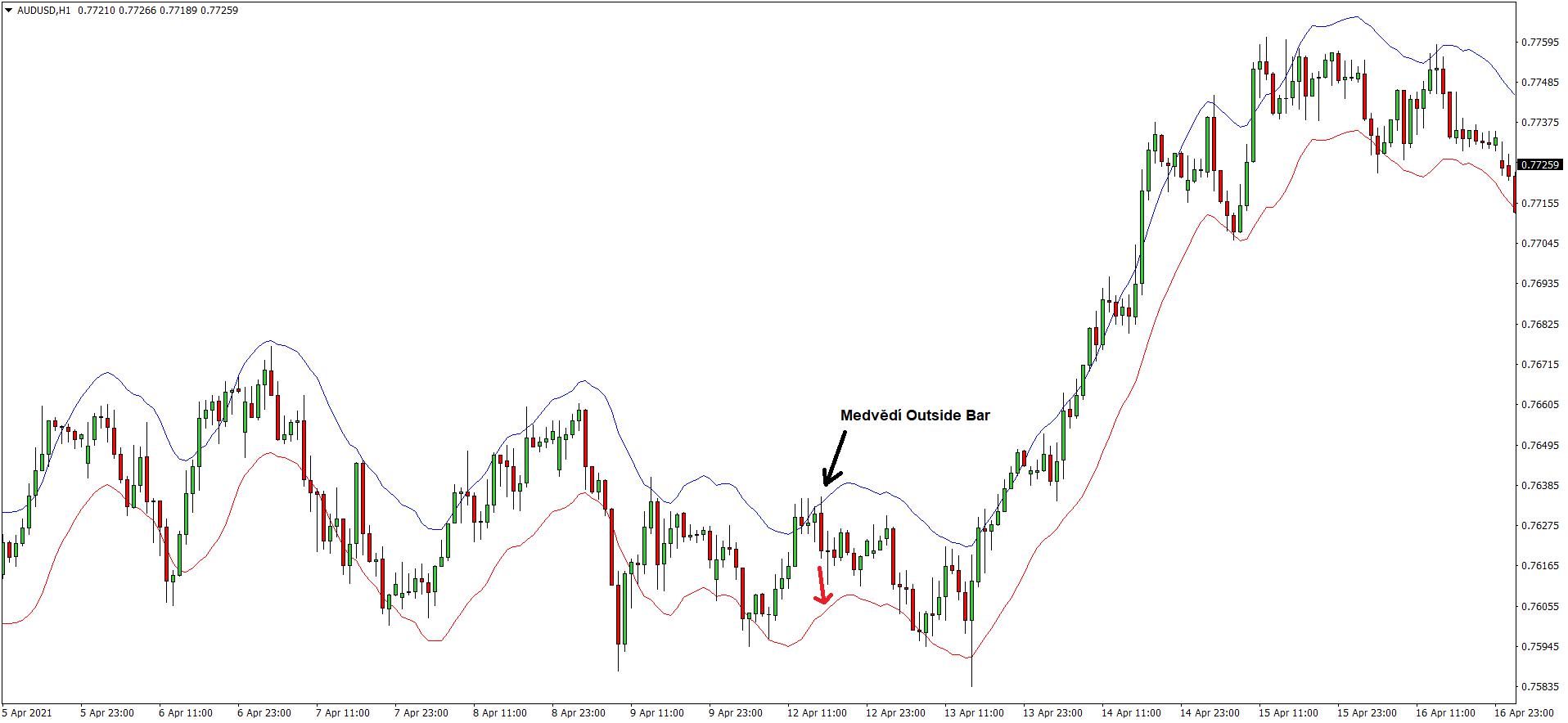Click time axis label 8 Apr 11:00

[500, 712]
